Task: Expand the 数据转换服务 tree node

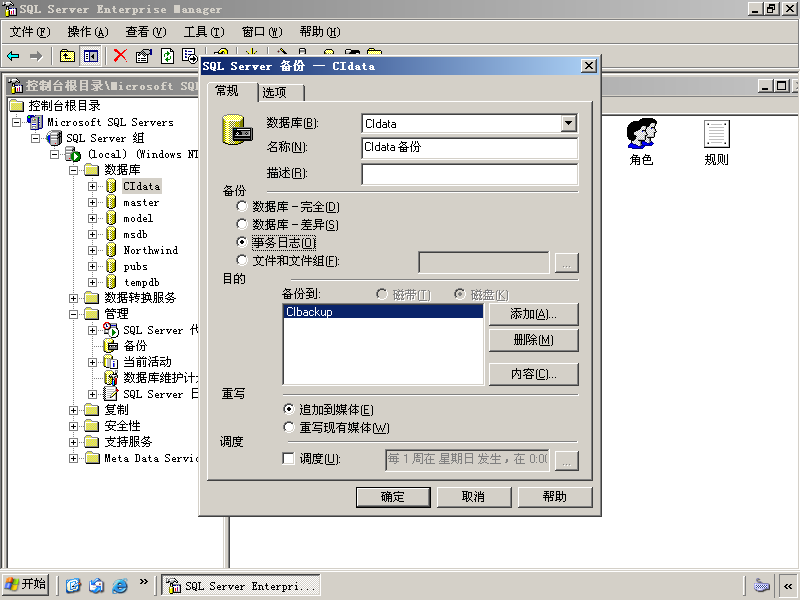Action: point(73,298)
